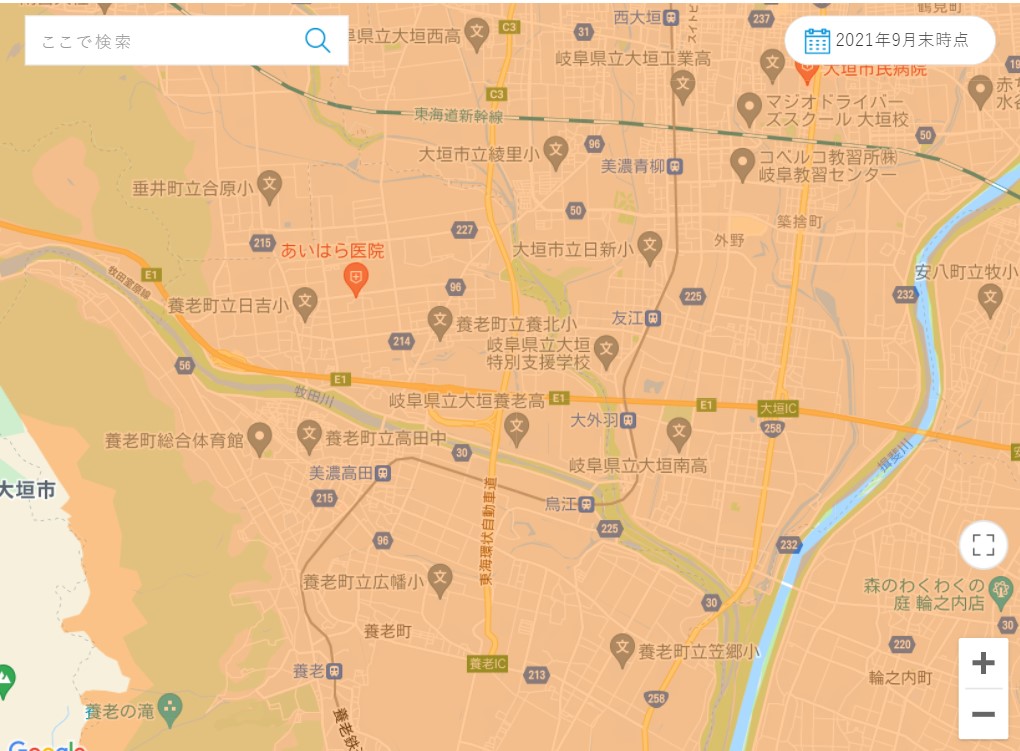Click the 岐阜県立大垣工業高 school pin
Screen dimensions: 1020x751
coord(682,87)
